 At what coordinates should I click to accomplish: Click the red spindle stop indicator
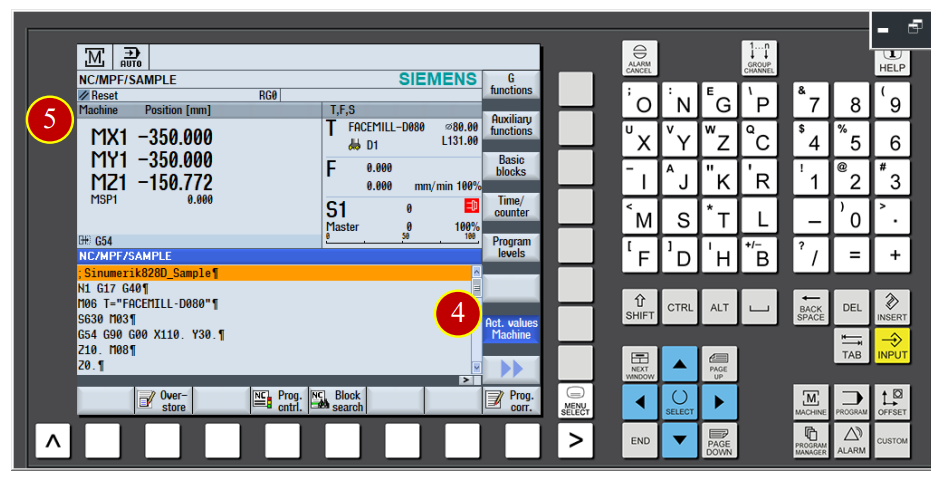471,206
